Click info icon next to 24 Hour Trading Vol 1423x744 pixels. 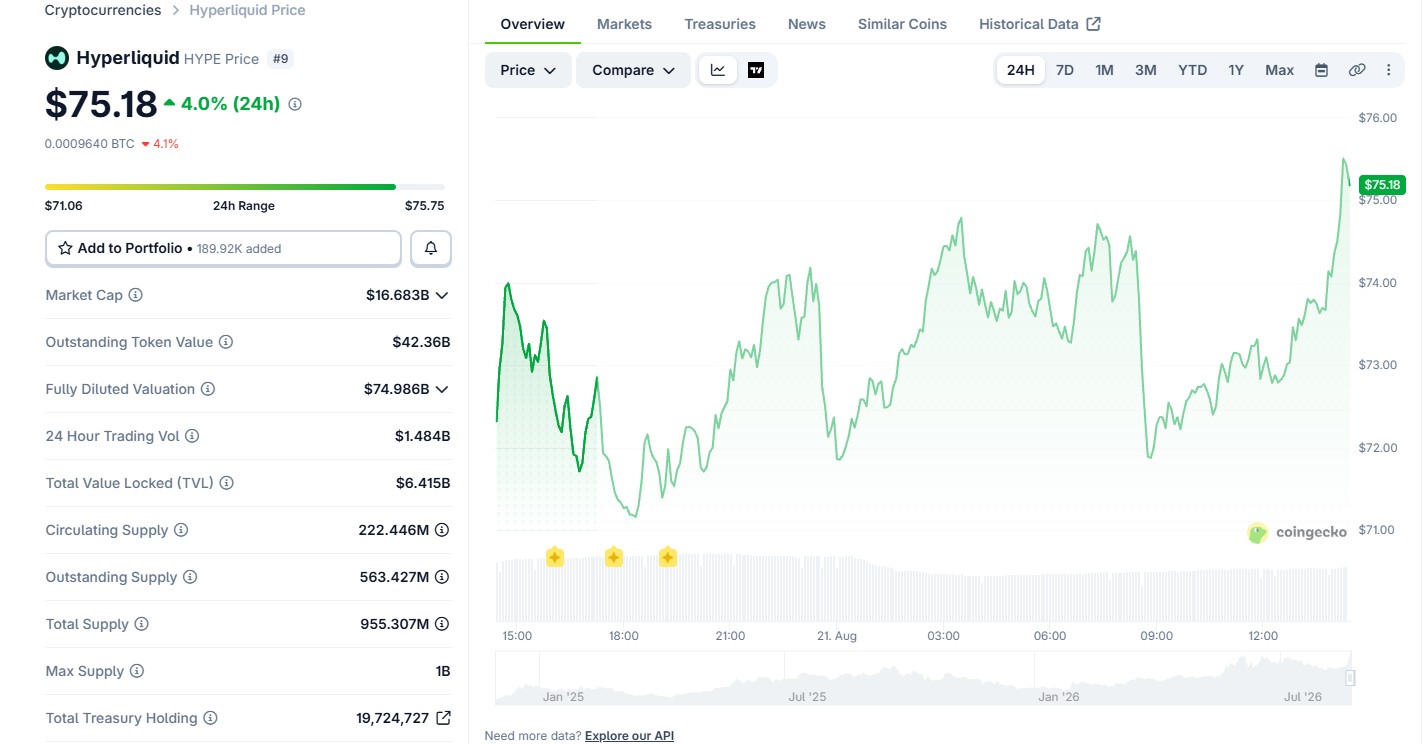(x=192, y=436)
